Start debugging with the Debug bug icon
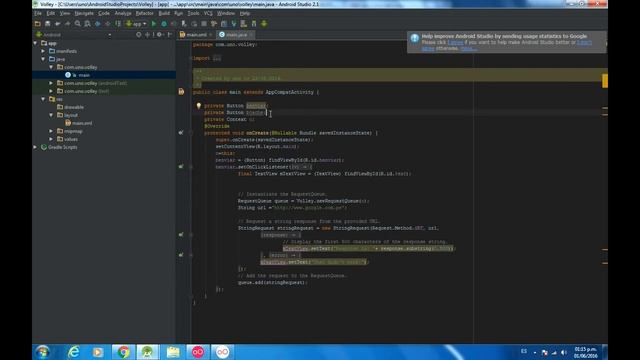Screen dimensions: 640x360 [x=164, y=24]
